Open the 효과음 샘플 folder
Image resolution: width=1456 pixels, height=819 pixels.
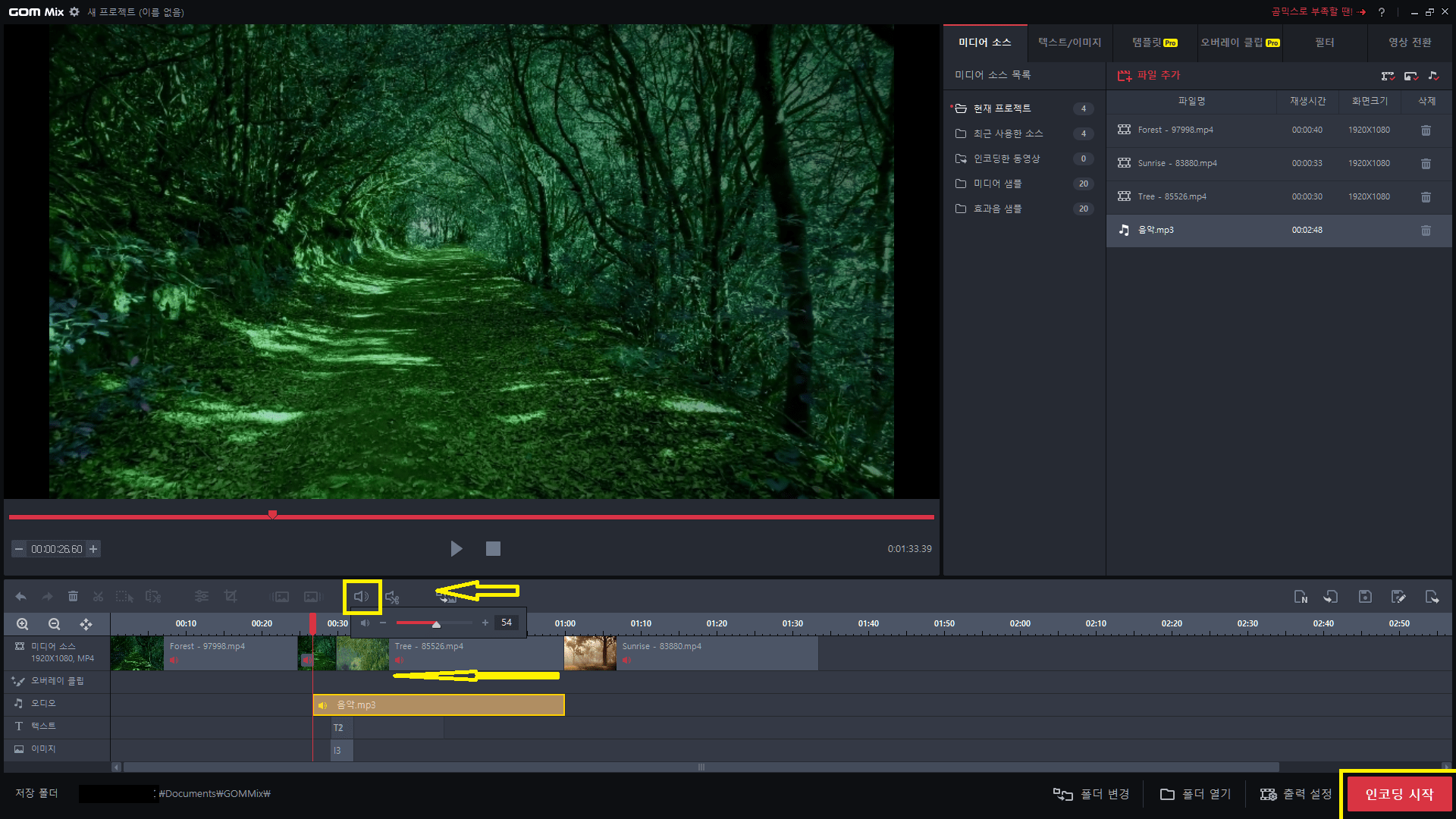pyautogui.click(x=997, y=209)
